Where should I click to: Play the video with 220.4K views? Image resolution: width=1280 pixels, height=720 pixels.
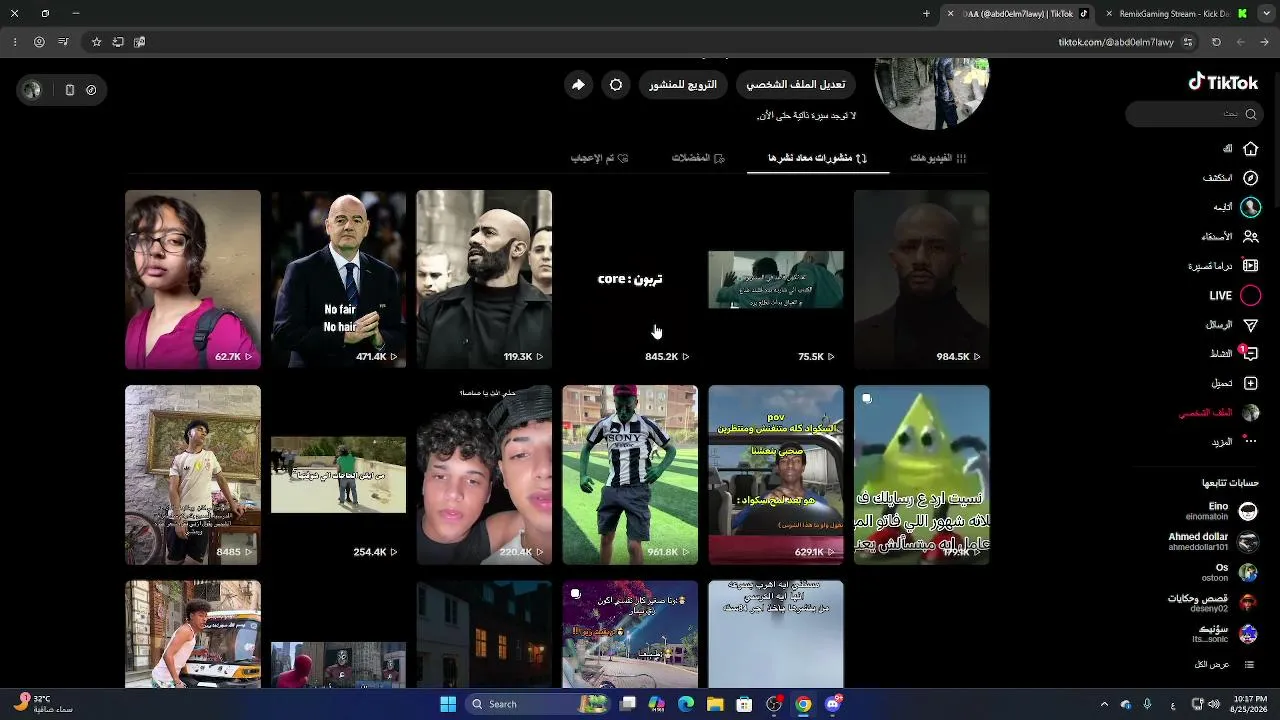(484, 475)
